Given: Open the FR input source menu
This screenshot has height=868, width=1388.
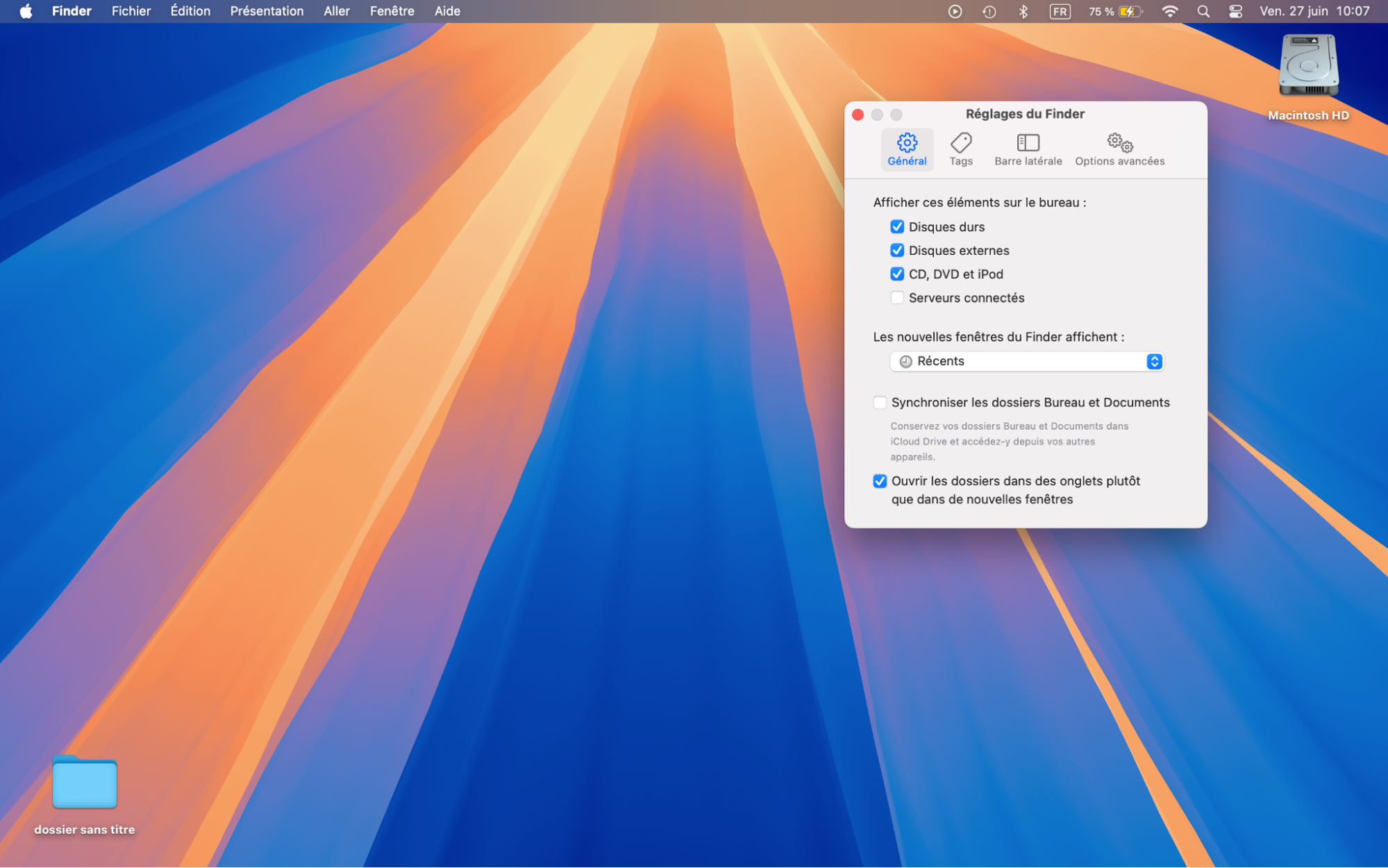Looking at the screenshot, I should point(1060,11).
